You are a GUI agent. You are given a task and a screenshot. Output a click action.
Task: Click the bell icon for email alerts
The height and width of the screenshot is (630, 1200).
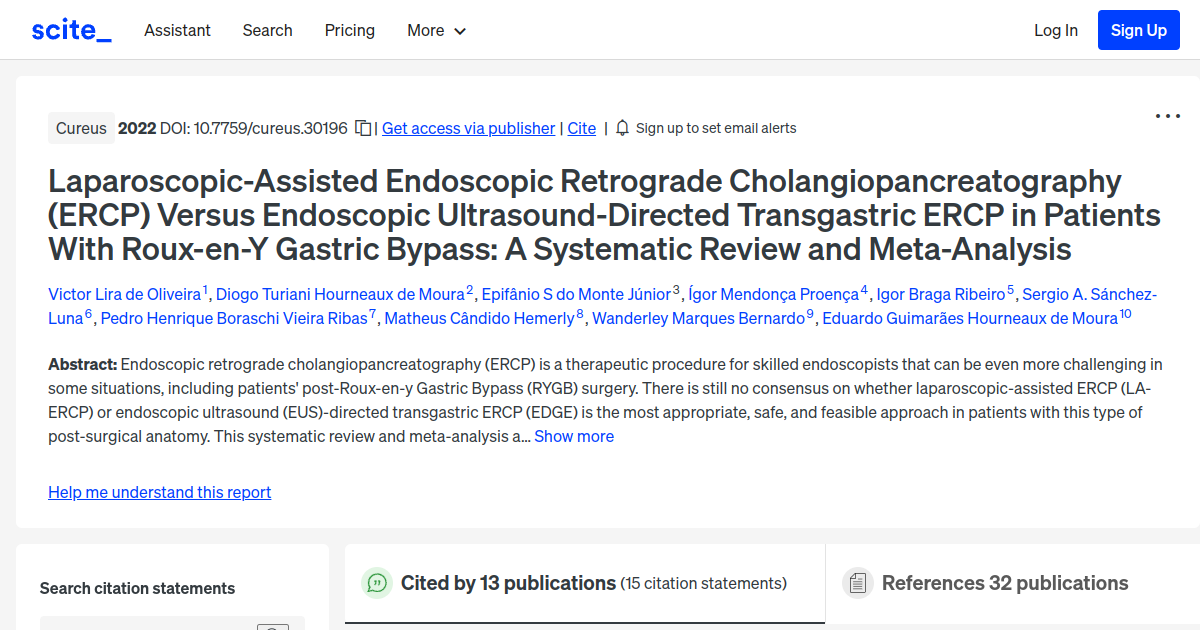[621, 128]
